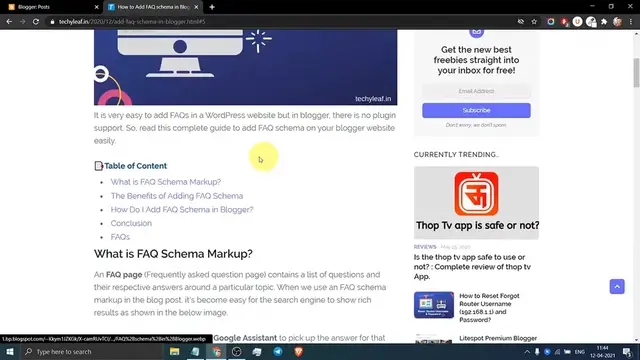Open the Thop Tv app thumbnail
The height and width of the screenshot is (360, 640).
point(476,202)
